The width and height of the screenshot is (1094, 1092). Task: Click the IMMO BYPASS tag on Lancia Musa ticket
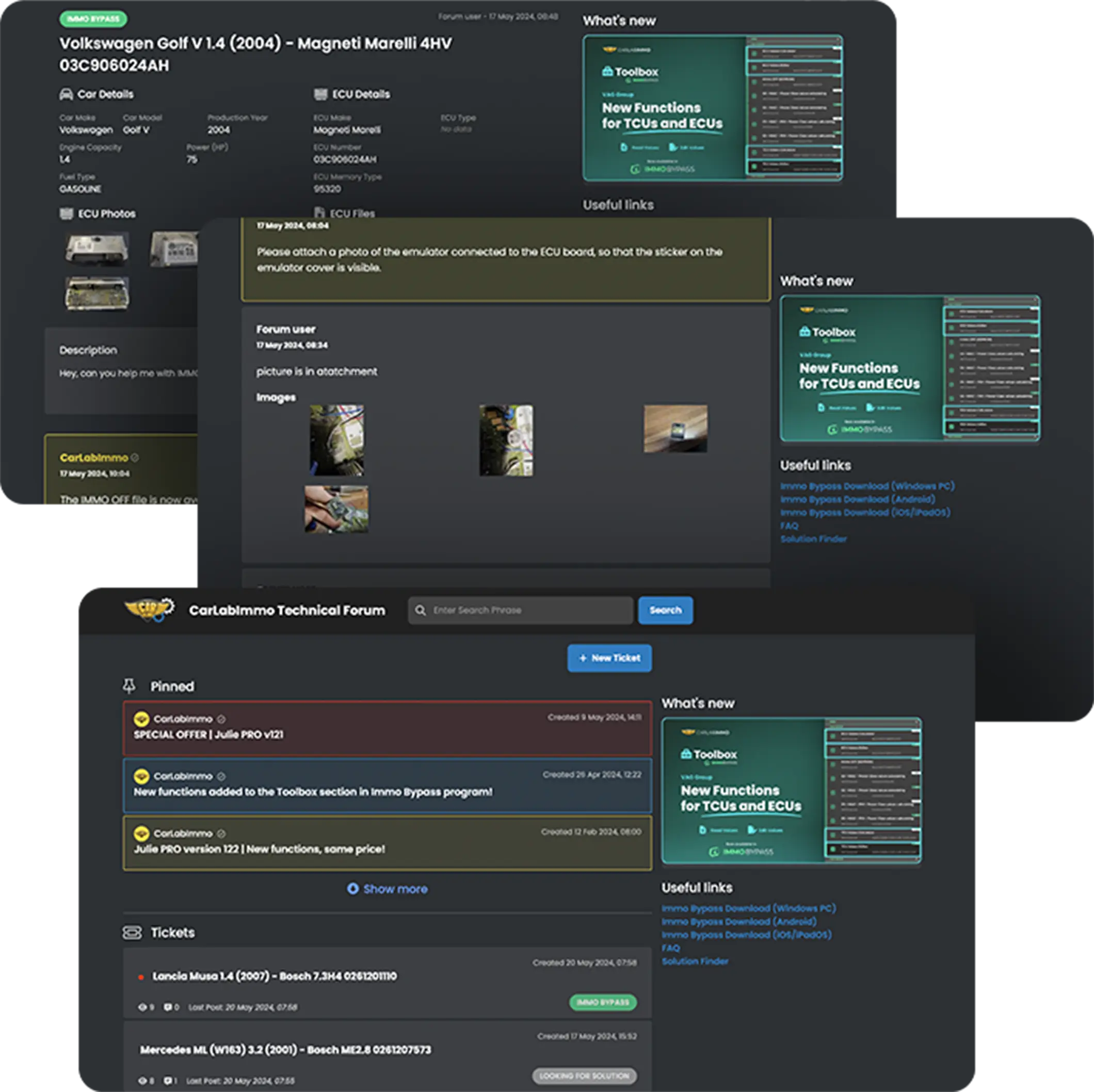click(x=603, y=1002)
